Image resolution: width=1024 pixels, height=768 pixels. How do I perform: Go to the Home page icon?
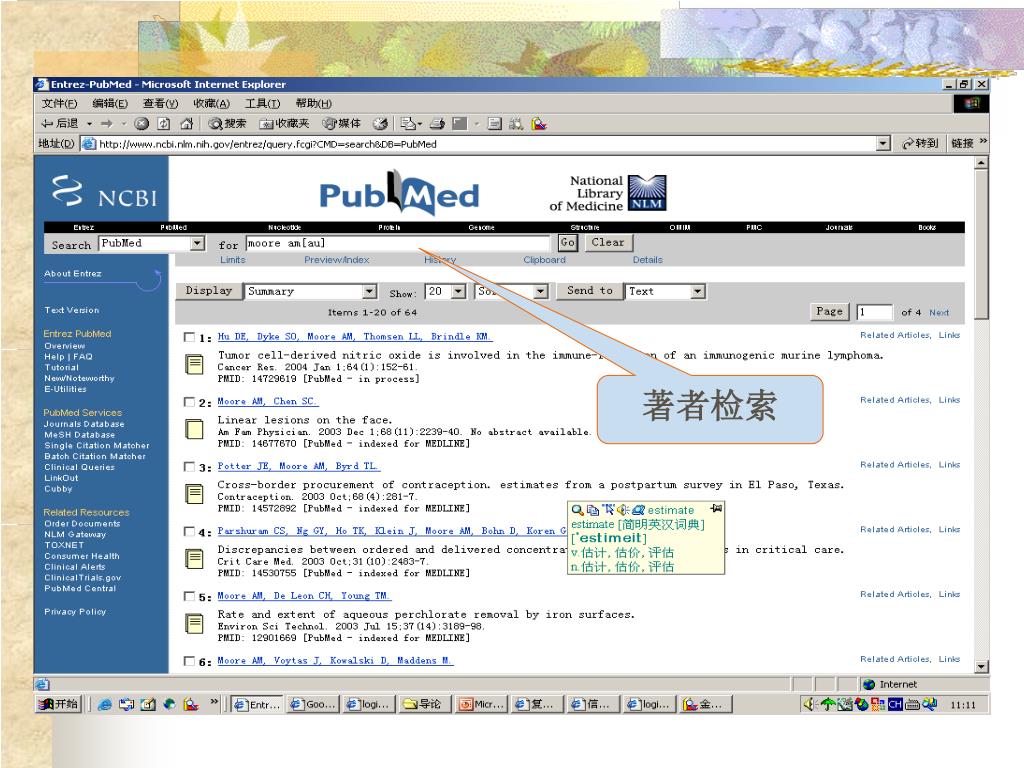(x=187, y=123)
